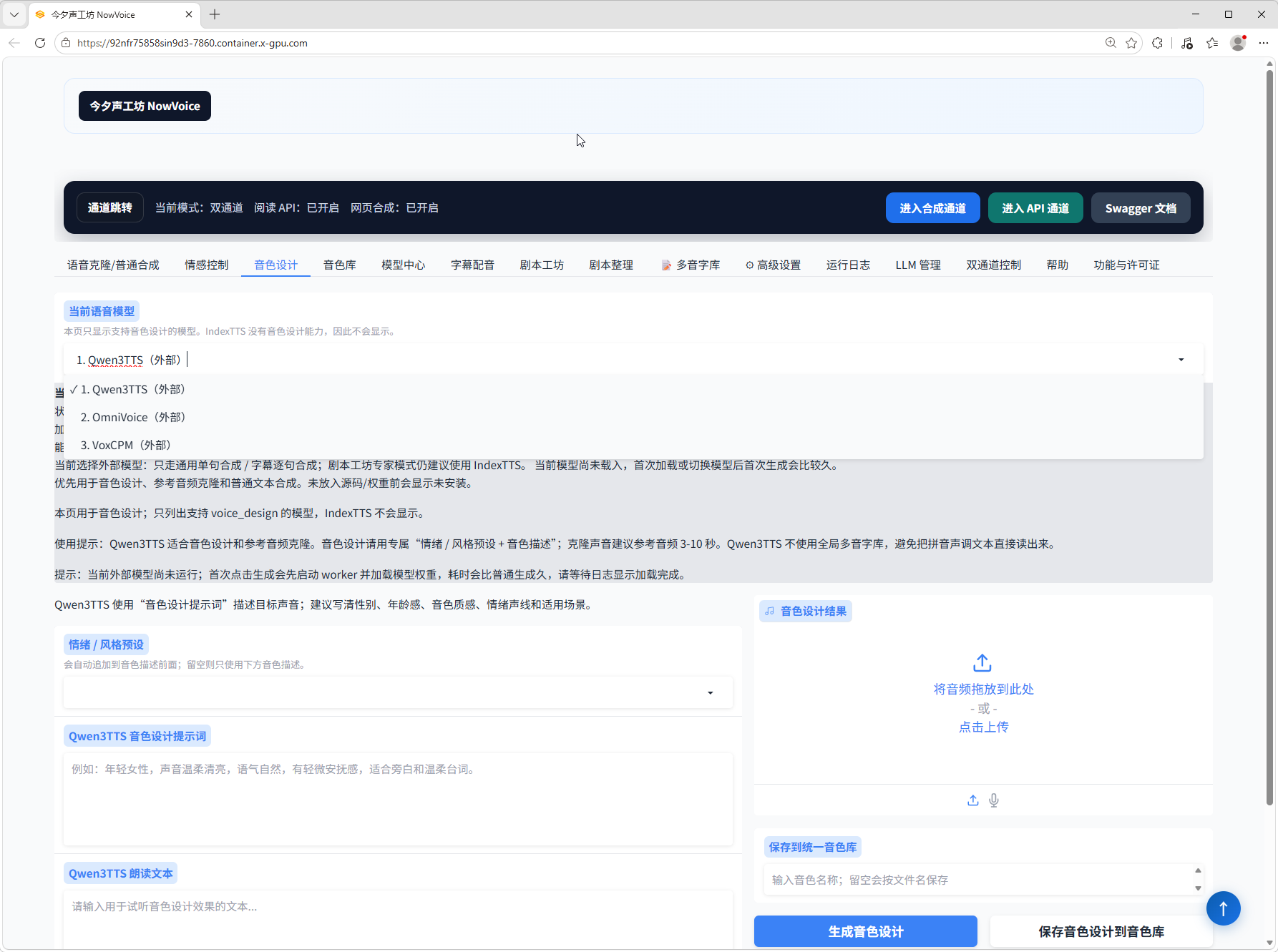The width and height of the screenshot is (1278, 952).
Task: Click the browser address bar URL
Action: [192, 43]
